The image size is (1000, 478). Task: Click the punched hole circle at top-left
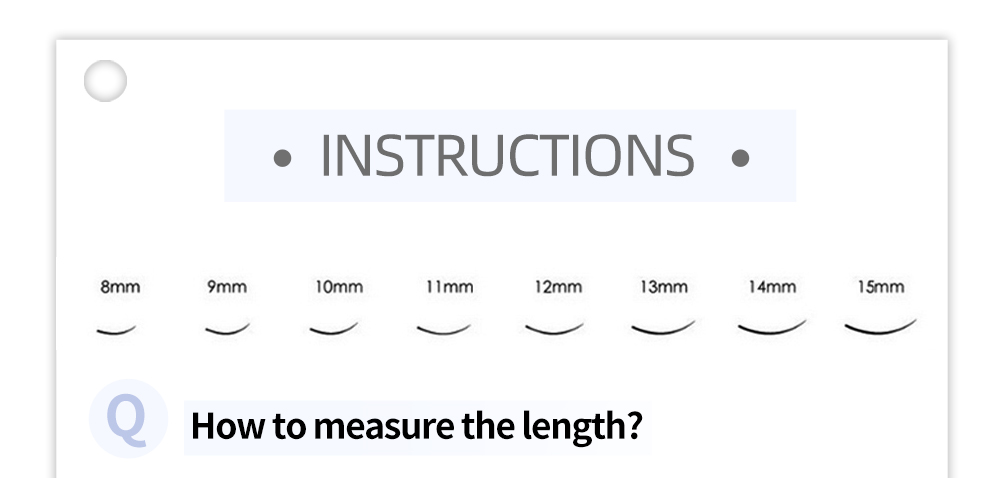coord(105,81)
